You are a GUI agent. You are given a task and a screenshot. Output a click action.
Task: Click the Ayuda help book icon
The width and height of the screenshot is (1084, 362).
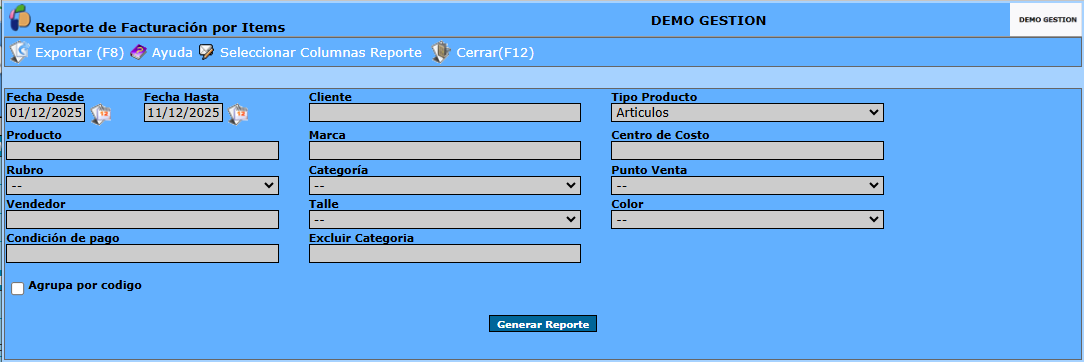pyautogui.click(x=138, y=52)
